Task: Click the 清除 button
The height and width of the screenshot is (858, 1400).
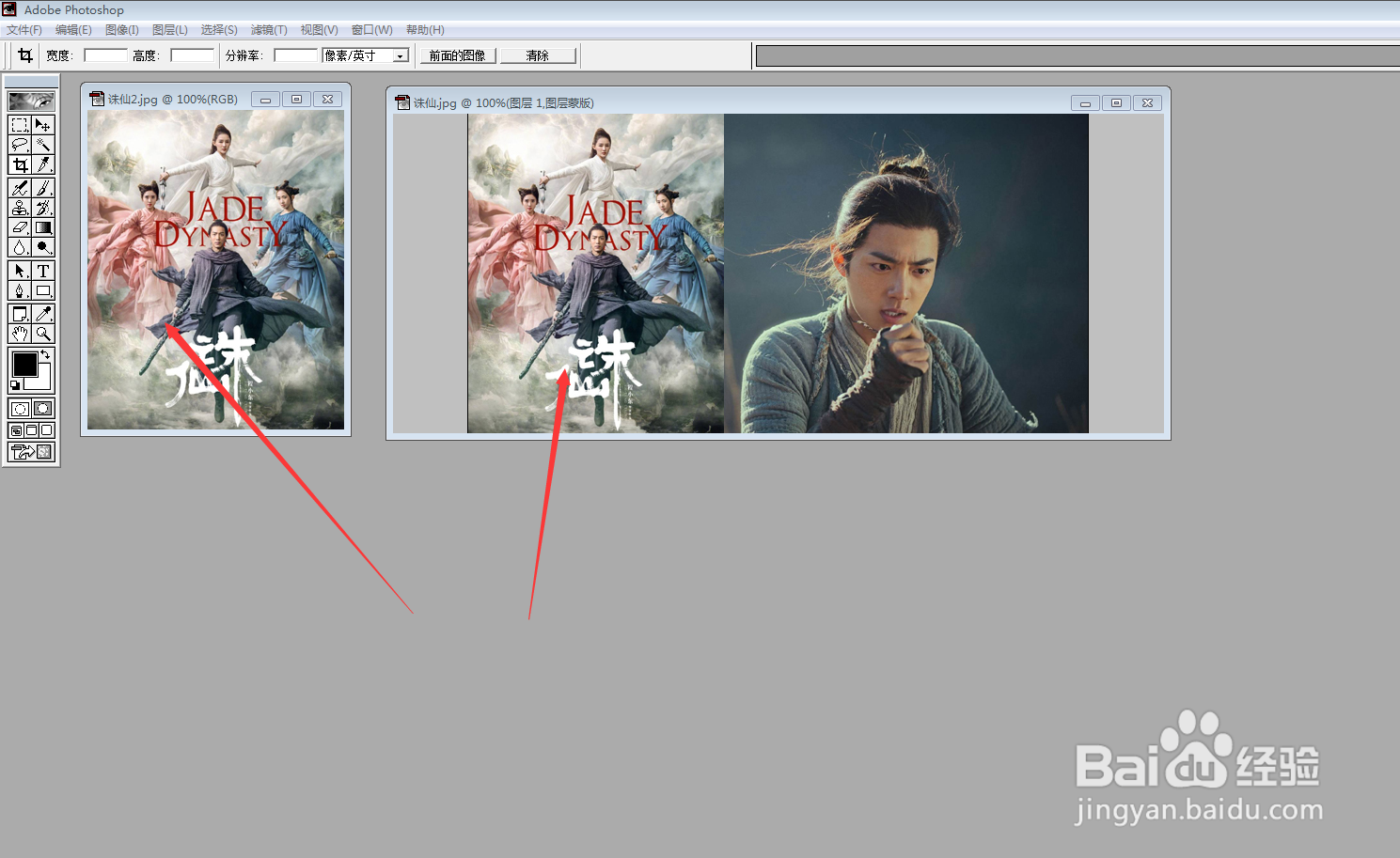Action: coord(538,55)
